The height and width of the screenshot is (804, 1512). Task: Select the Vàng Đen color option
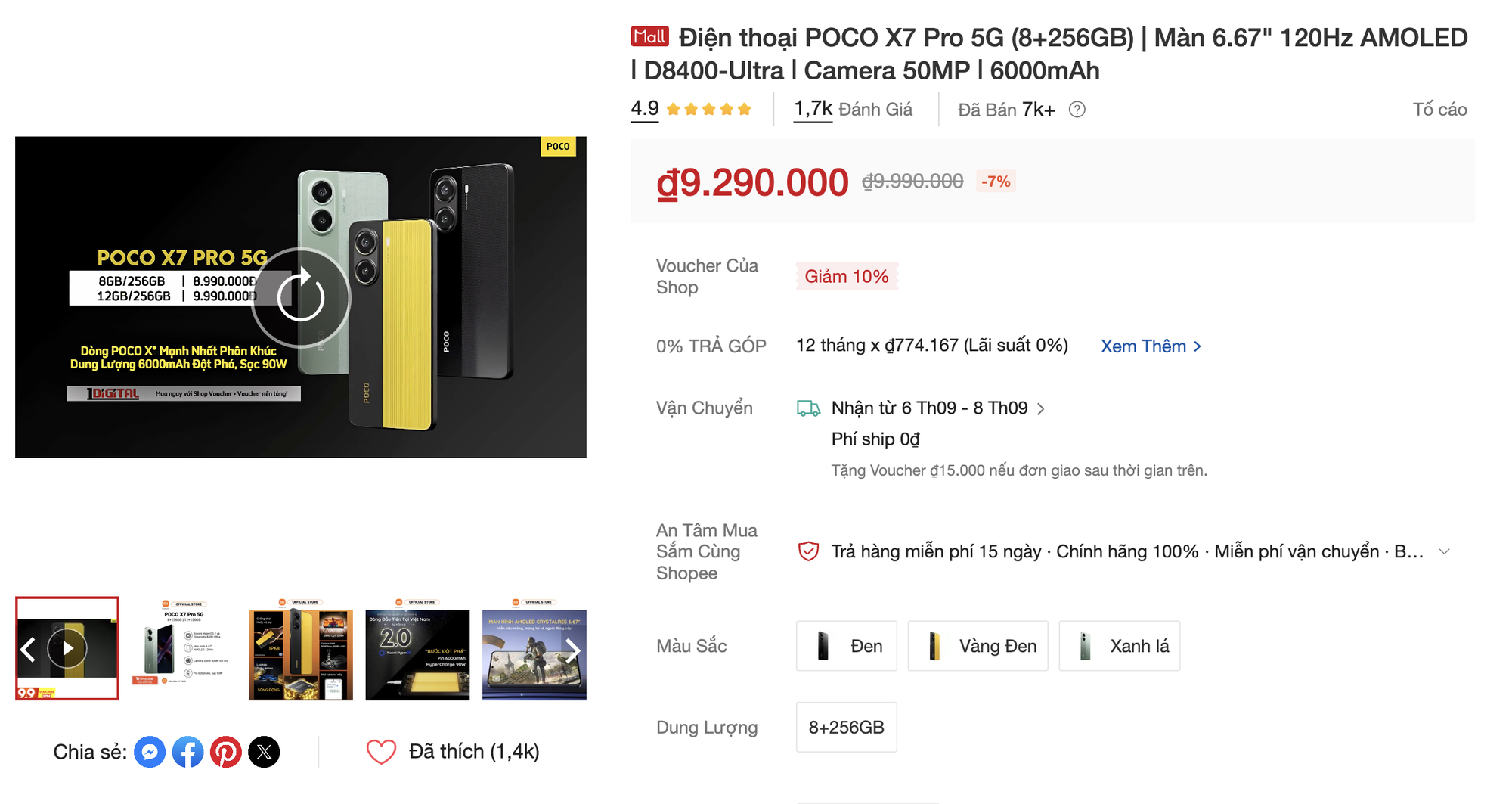(x=978, y=646)
